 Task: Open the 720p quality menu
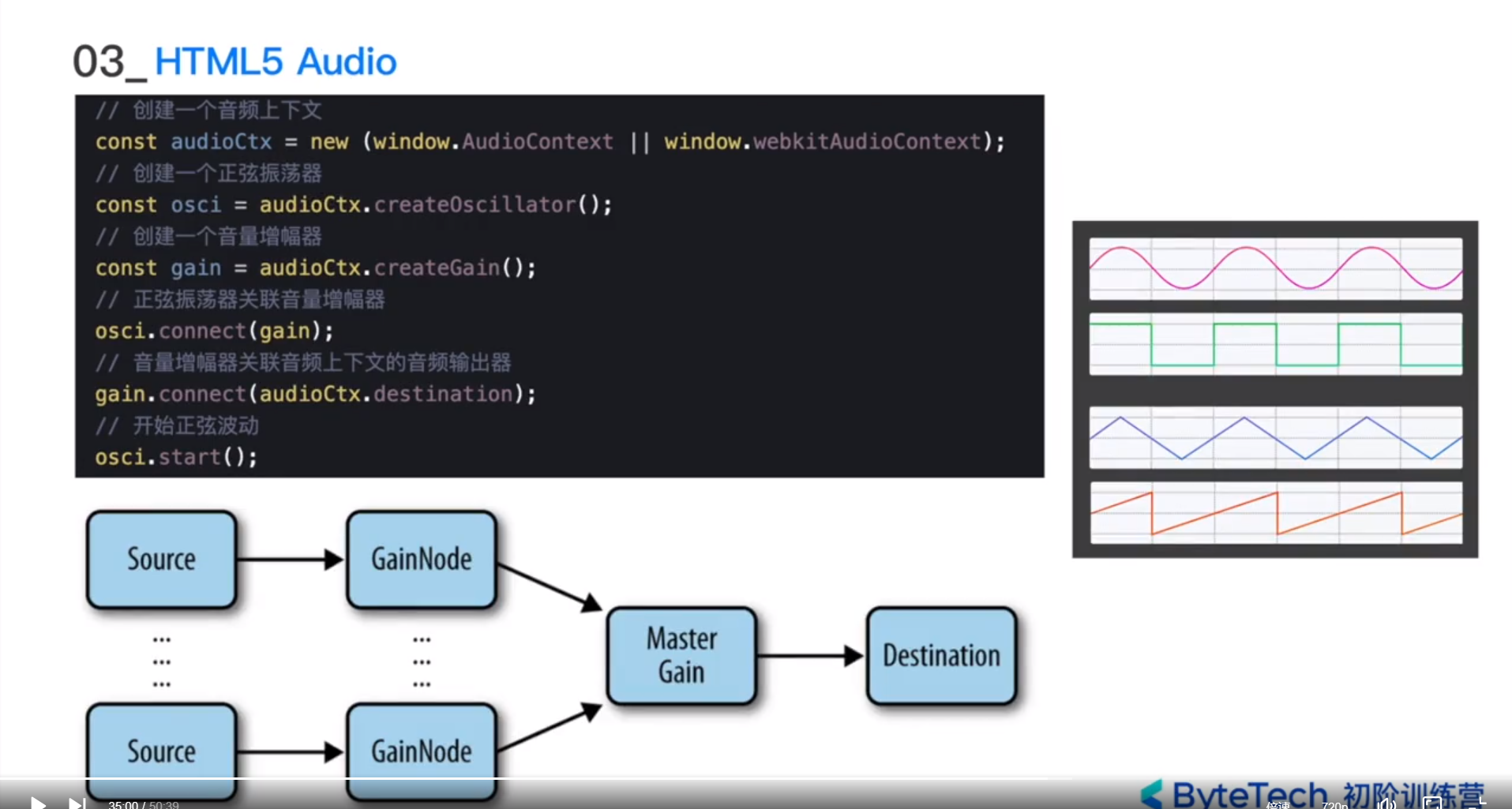tap(1335, 804)
